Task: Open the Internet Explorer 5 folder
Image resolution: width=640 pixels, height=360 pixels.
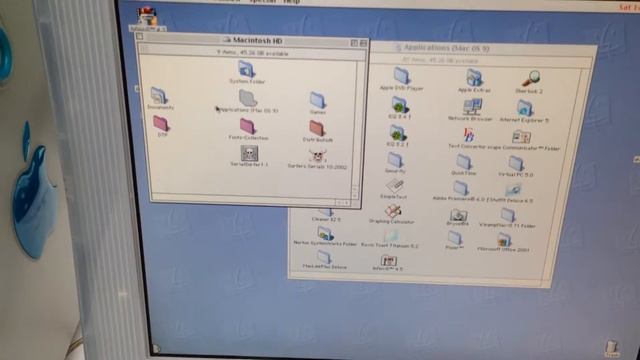Action: 525,109
